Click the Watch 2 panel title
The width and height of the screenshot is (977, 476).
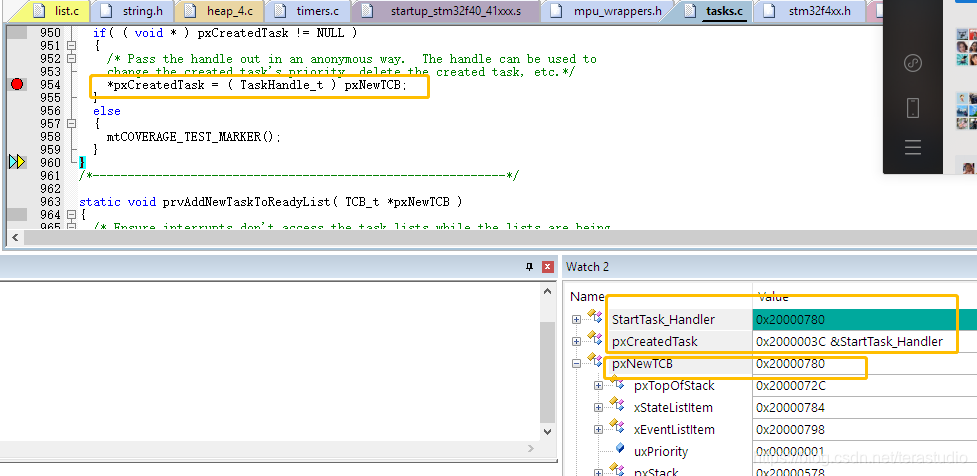587,267
